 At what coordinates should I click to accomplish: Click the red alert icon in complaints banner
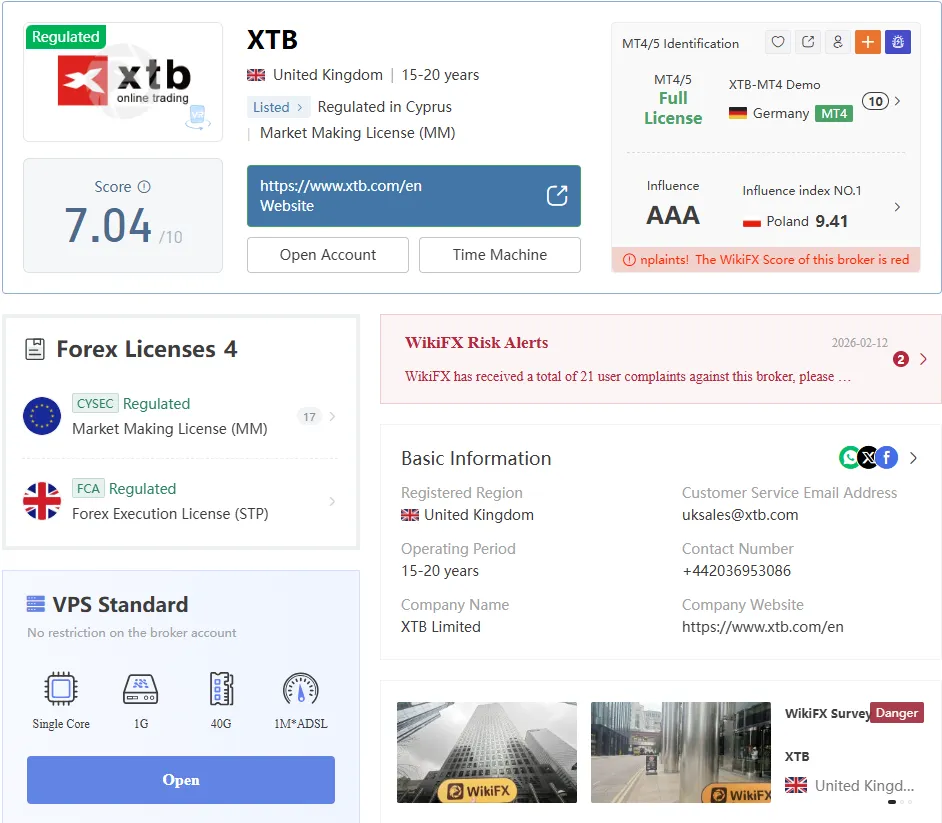[x=629, y=260]
